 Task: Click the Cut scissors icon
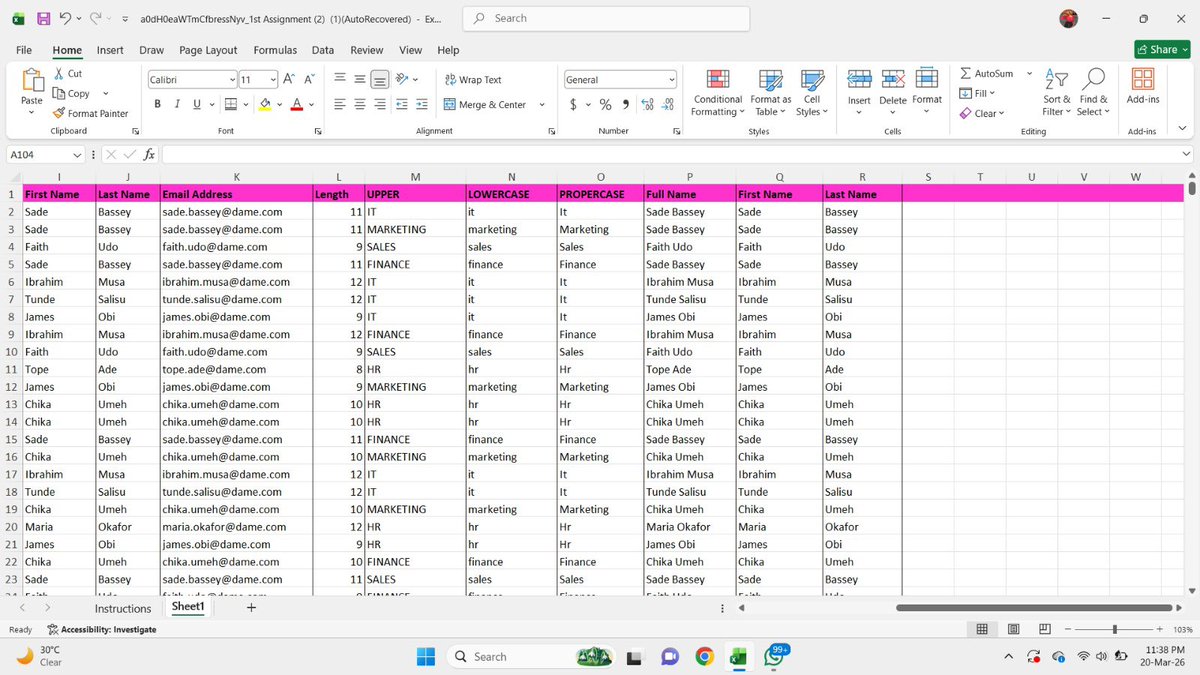point(59,73)
